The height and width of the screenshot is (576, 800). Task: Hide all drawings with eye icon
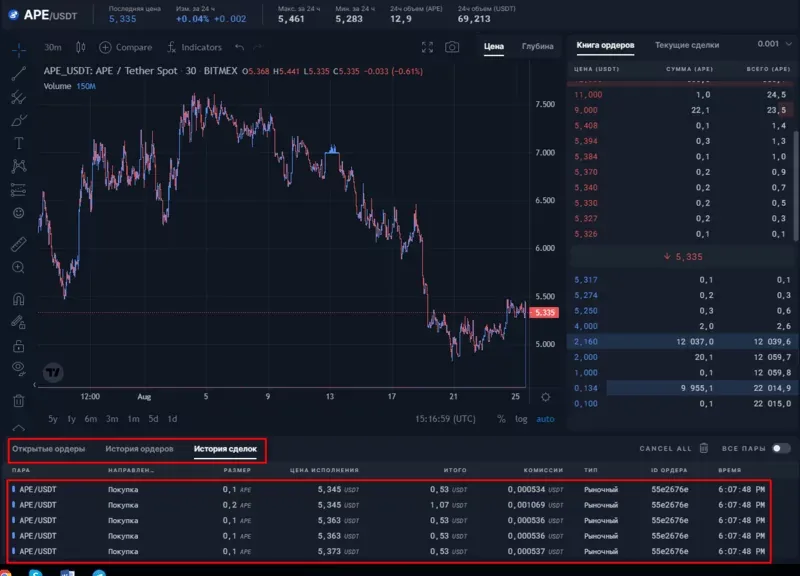(19, 368)
